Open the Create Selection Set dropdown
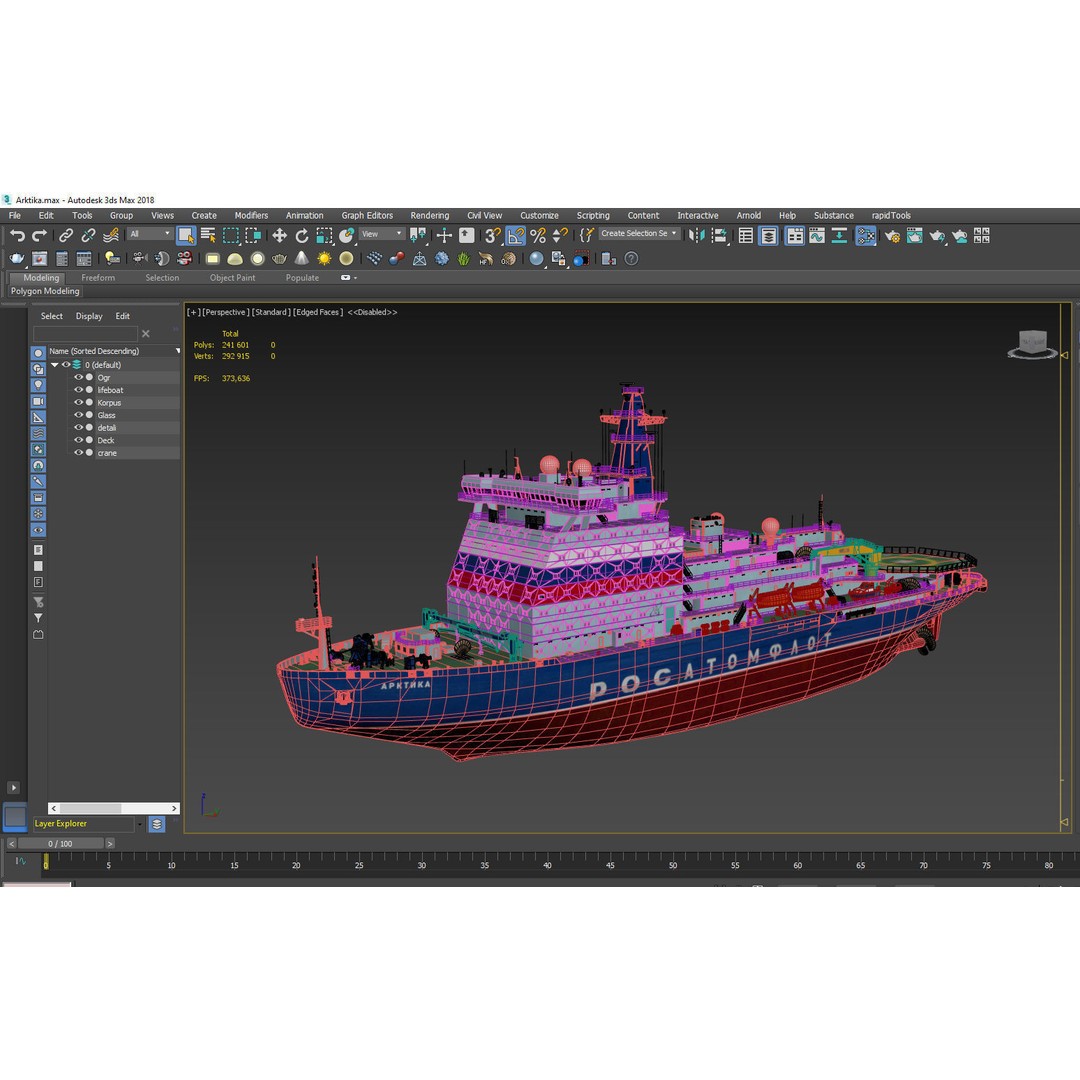The width and height of the screenshot is (1080, 1080). (x=638, y=233)
